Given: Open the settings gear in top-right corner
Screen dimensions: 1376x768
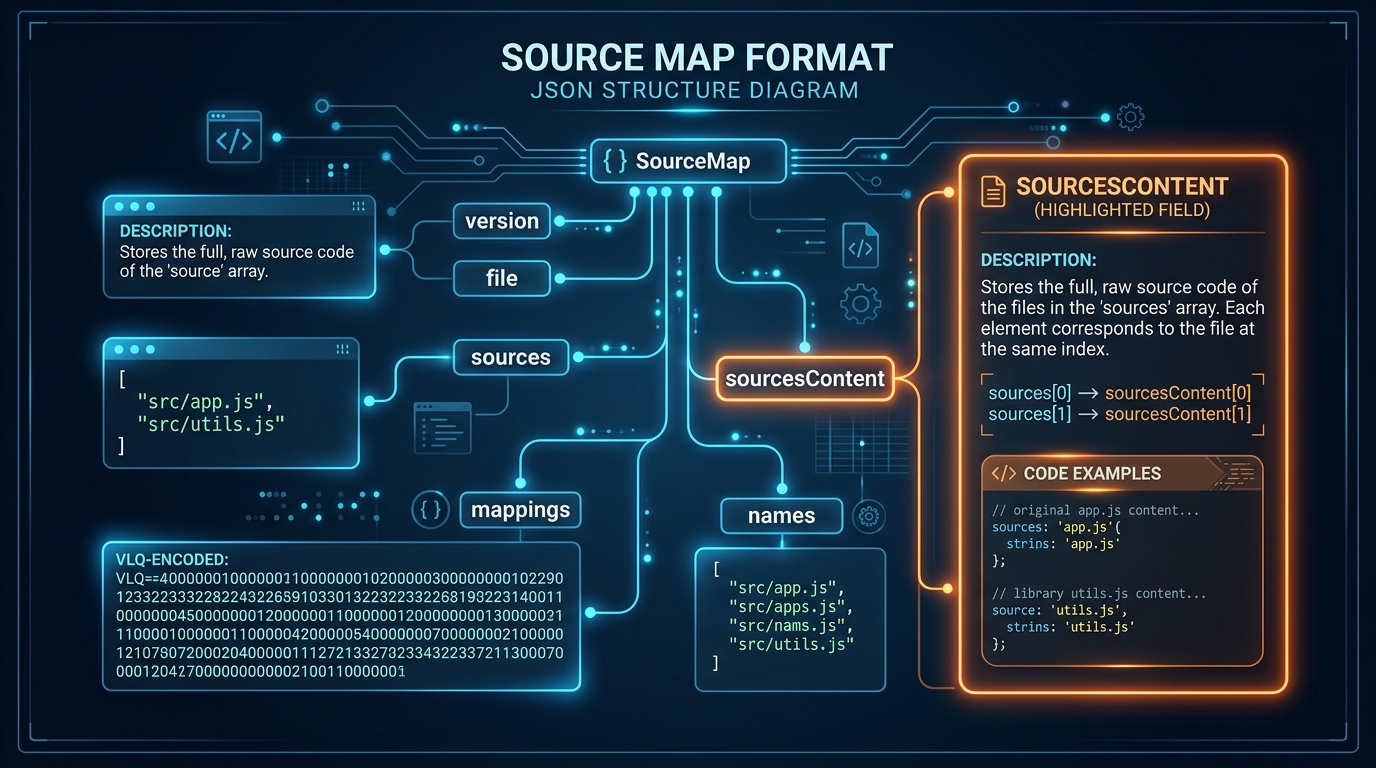Looking at the screenshot, I should [1131, 116].
